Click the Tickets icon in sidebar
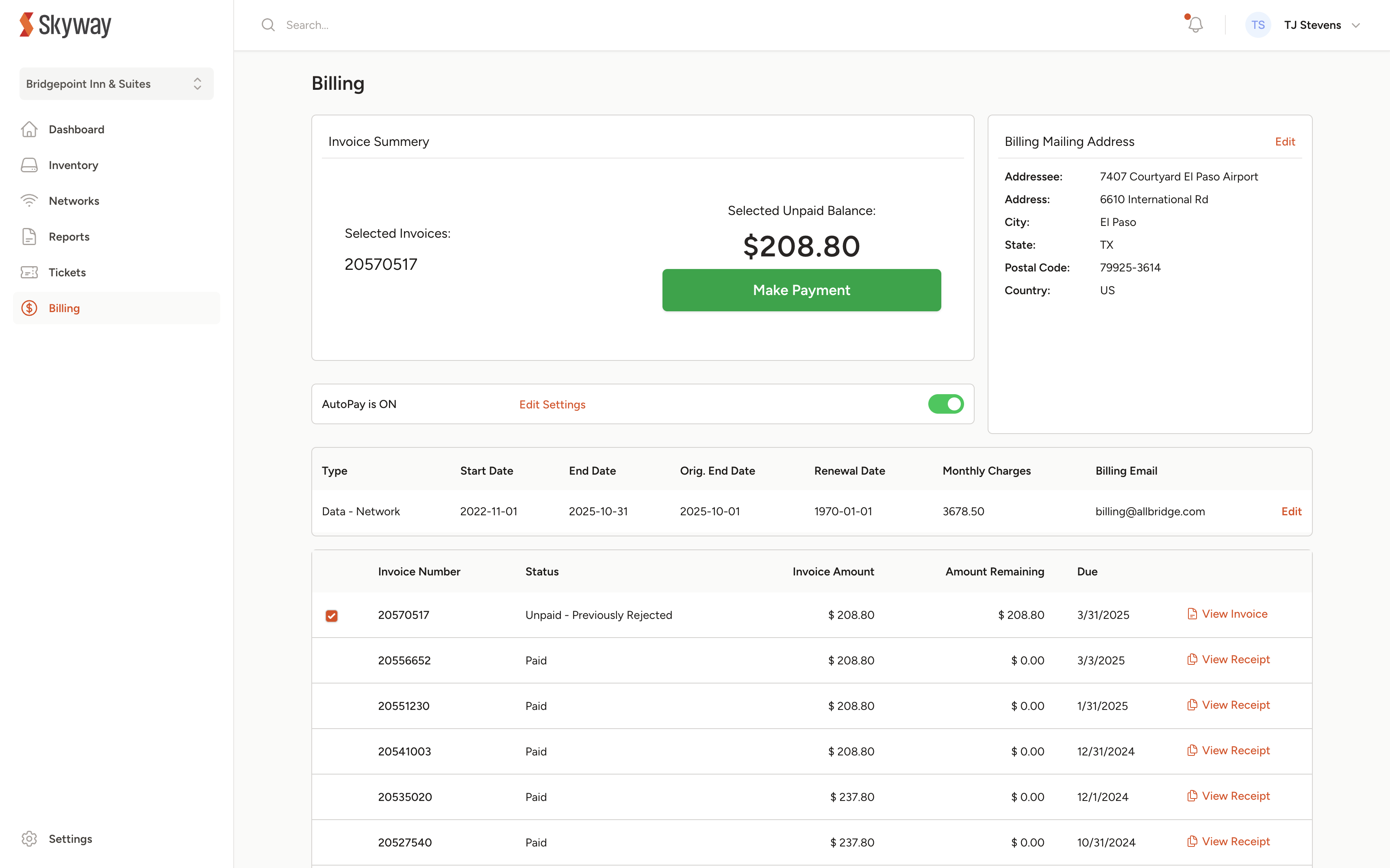 point(29,272)
